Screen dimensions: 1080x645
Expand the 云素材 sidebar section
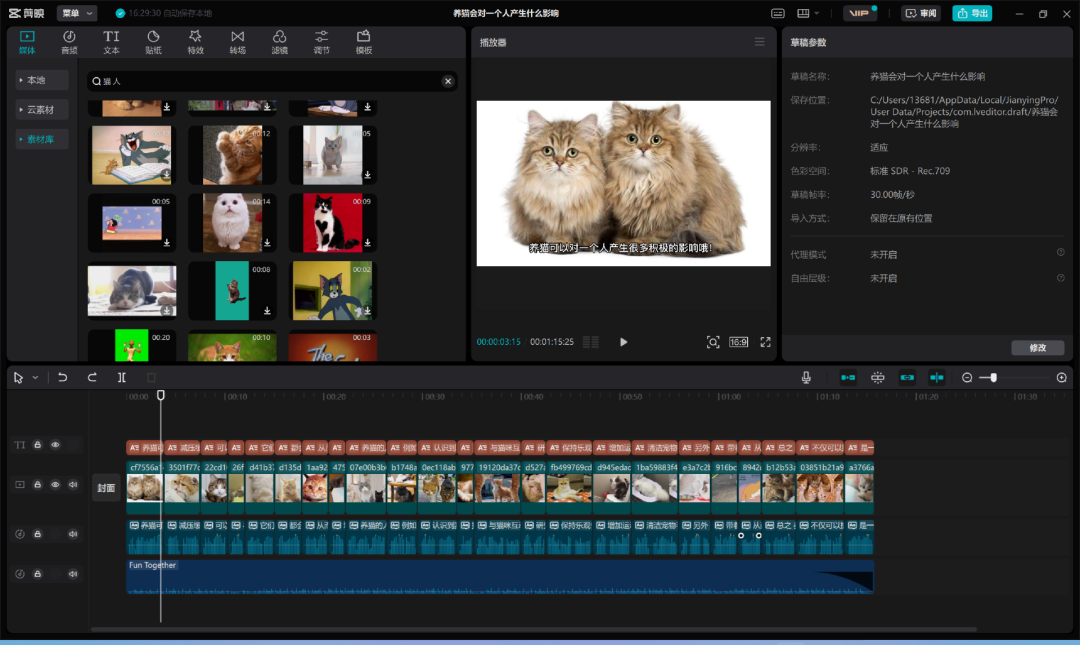42,110
